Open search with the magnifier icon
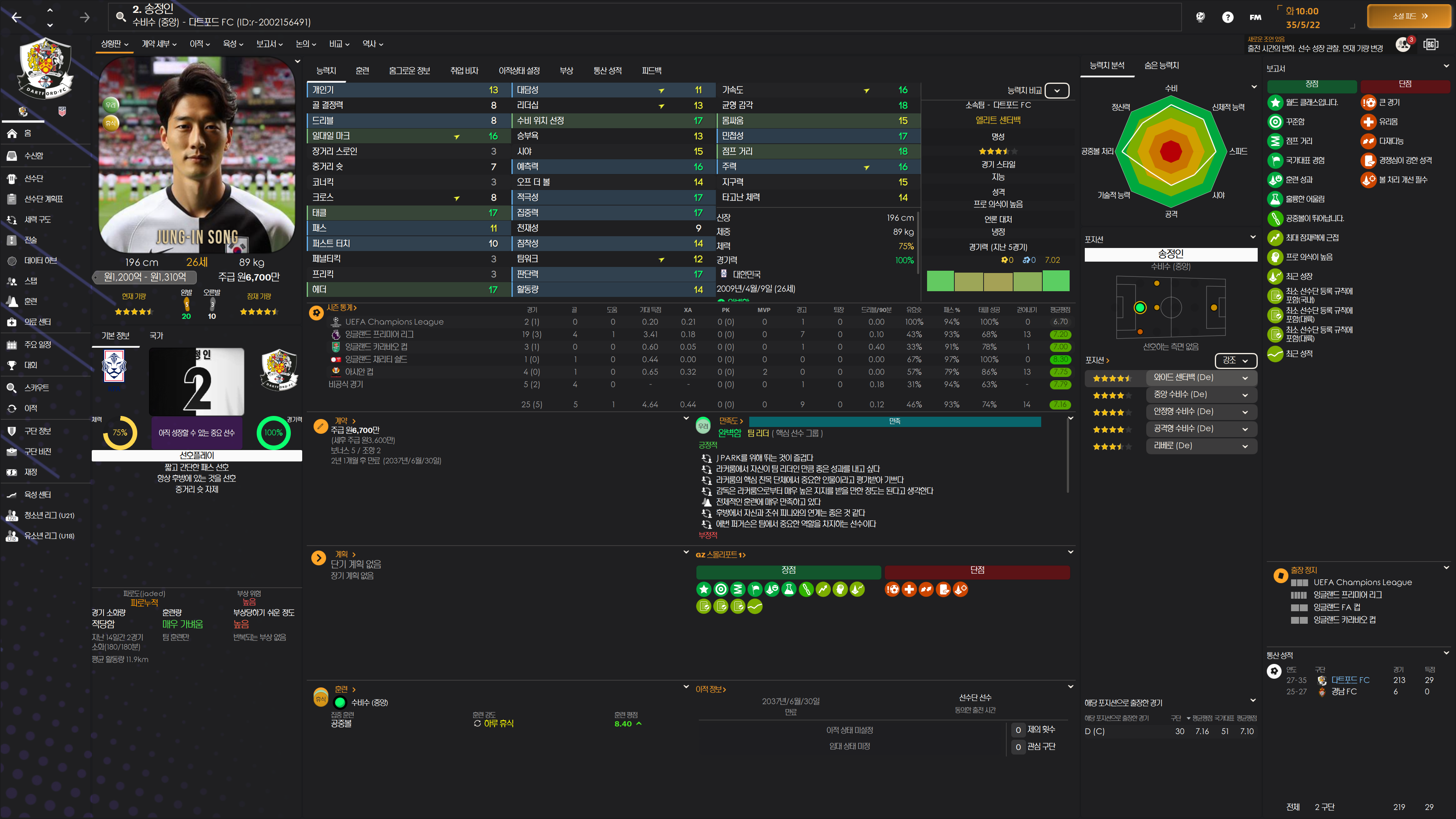Screen dimensions: 1456x819 click(x=121, y=17)
